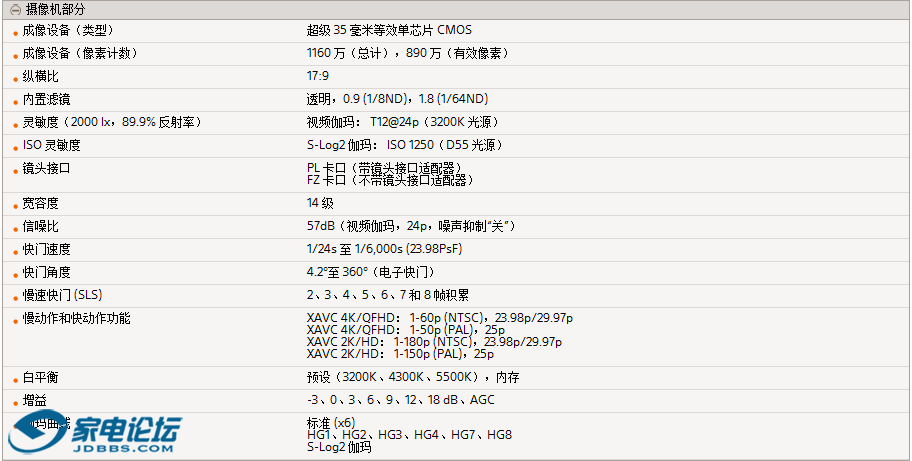Click the orange bullet beside 增益
Image resolution: width=912 pixels, height=461 pixels.
pos(16,402)
